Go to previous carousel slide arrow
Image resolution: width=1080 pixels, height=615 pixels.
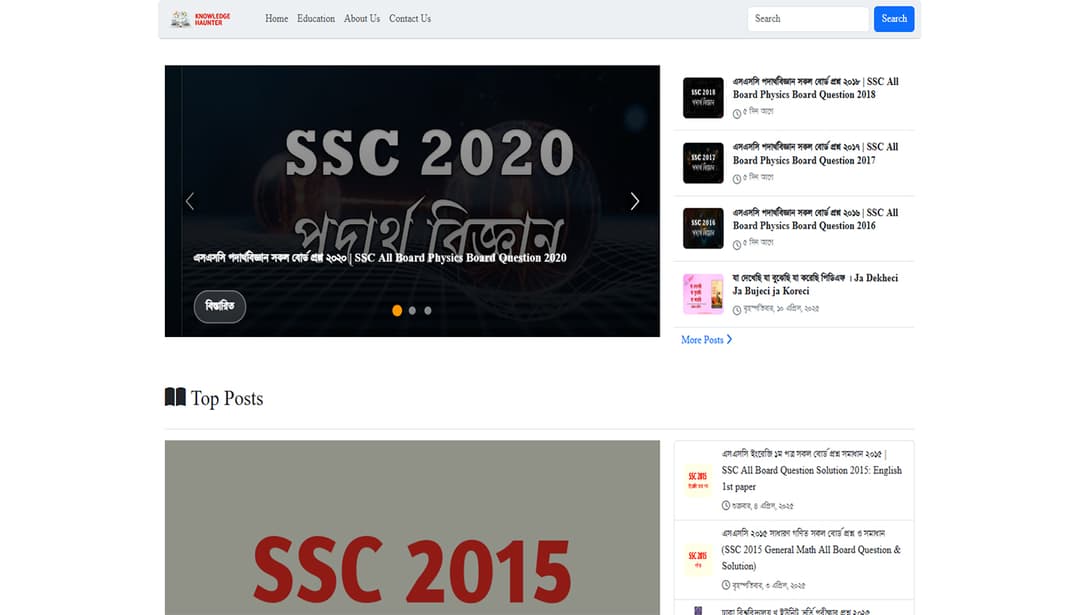pos(190,201)
